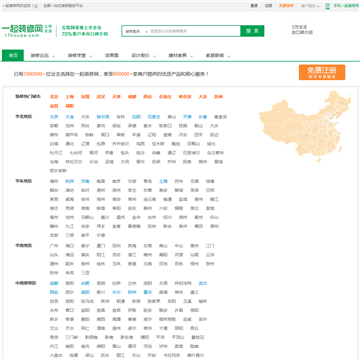Choose 呼和浩特 in the 中西部地区 list
This screenshot has width=360, height=360.
click(183, 283)
